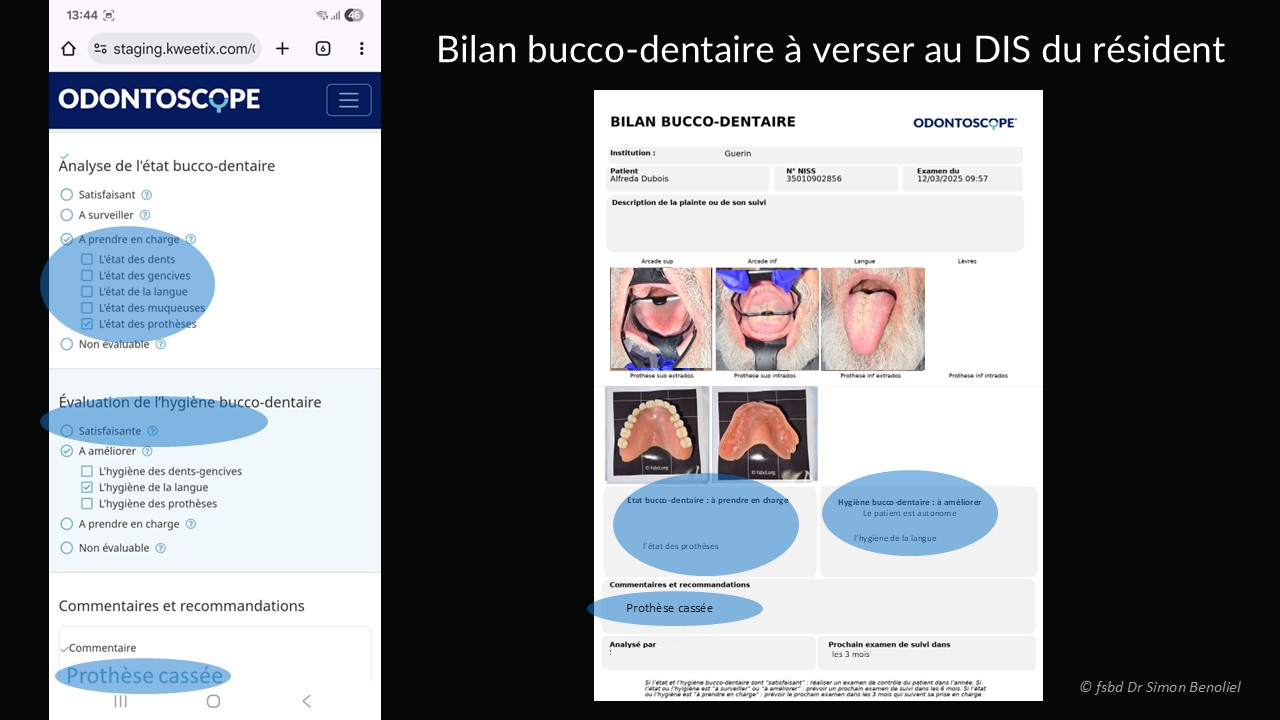
Task: Tap the Commentaire text field
Action: point(215,655)
